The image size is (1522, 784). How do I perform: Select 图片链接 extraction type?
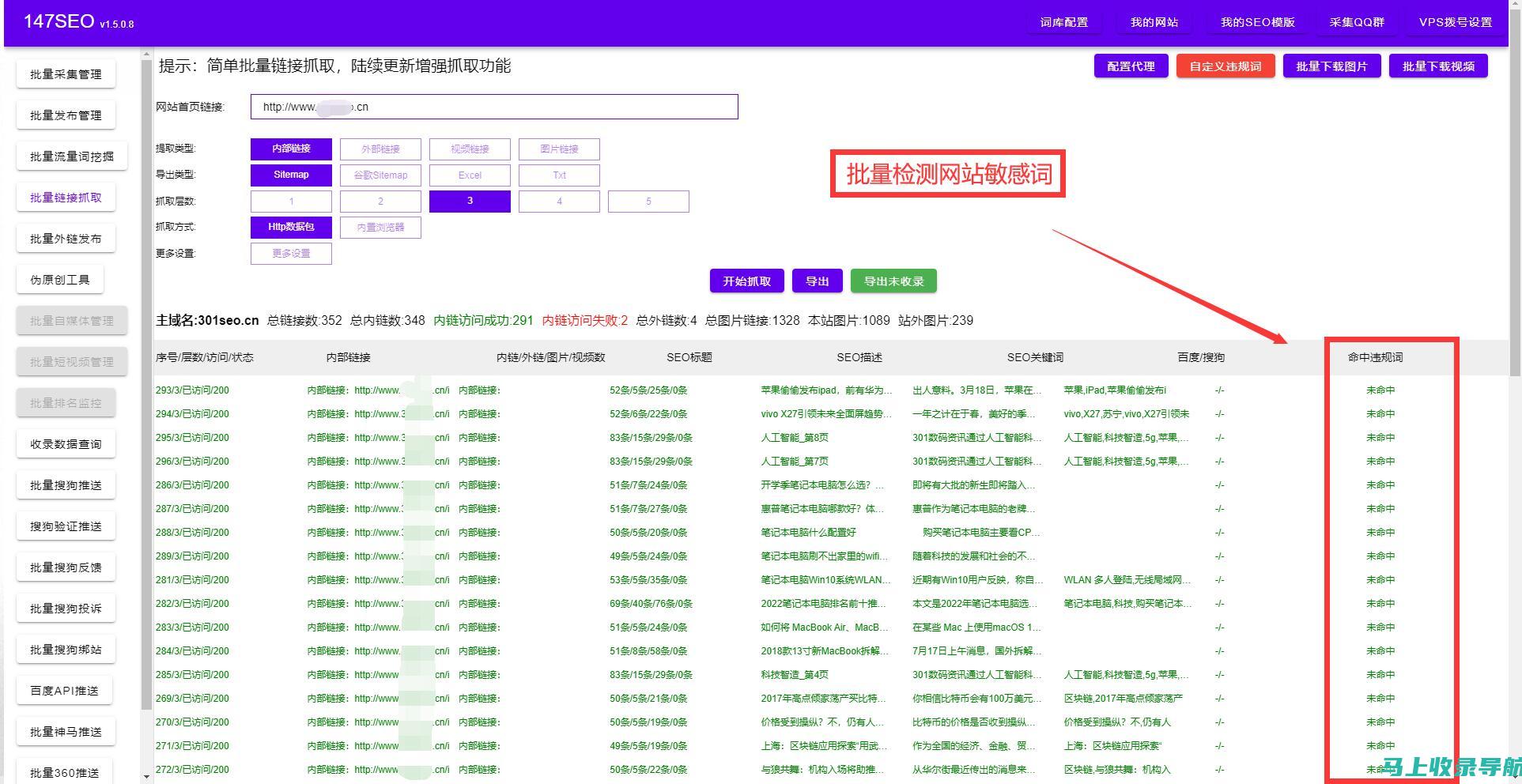click(x=559, y=149)
